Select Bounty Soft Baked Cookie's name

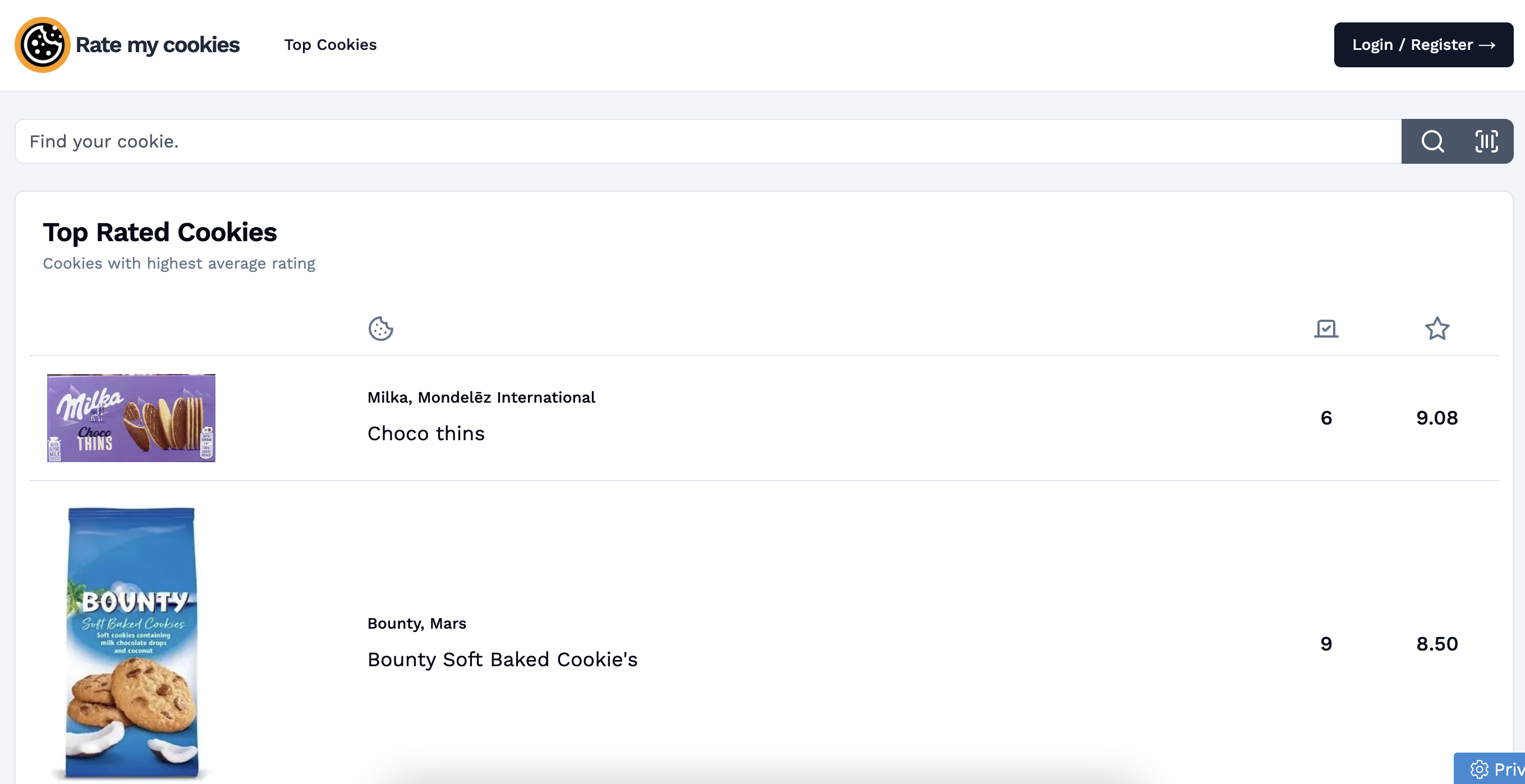tap(502, 659)
